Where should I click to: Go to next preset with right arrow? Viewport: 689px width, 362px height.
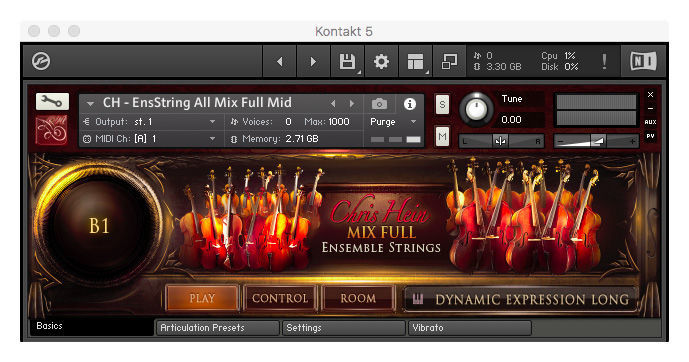coord(313,62)
